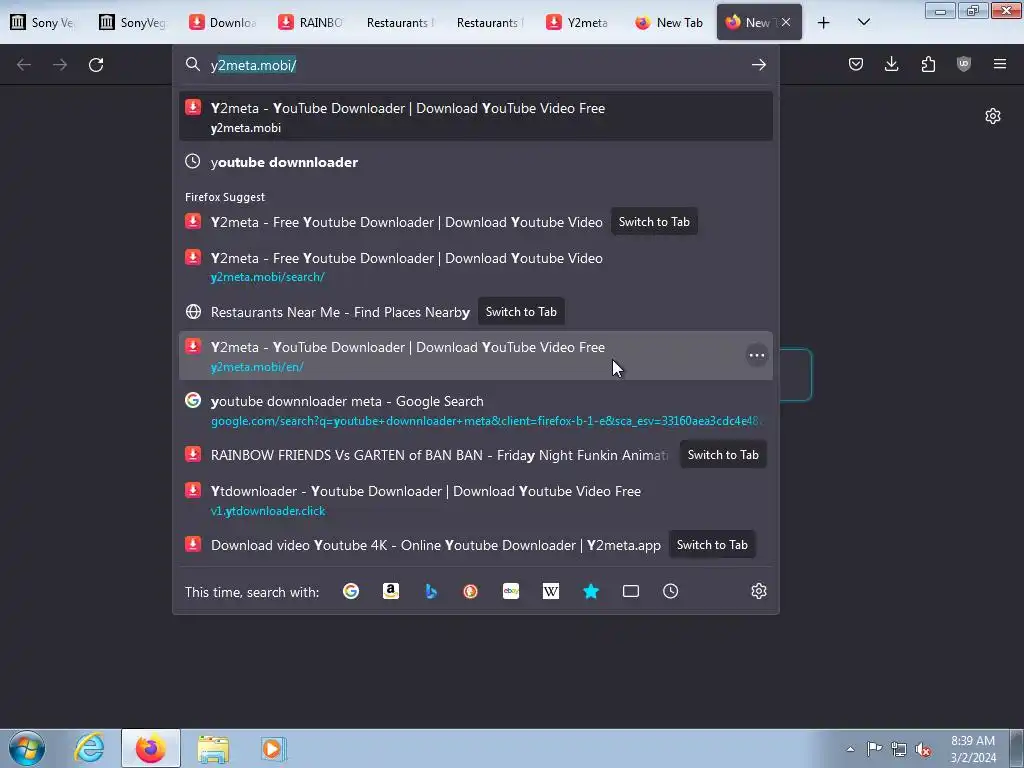The height and width of the screenshot is (768, 1024).
Task: Click Switch to Tab beside Restaurants Near Me
Action: coord(520,312)
